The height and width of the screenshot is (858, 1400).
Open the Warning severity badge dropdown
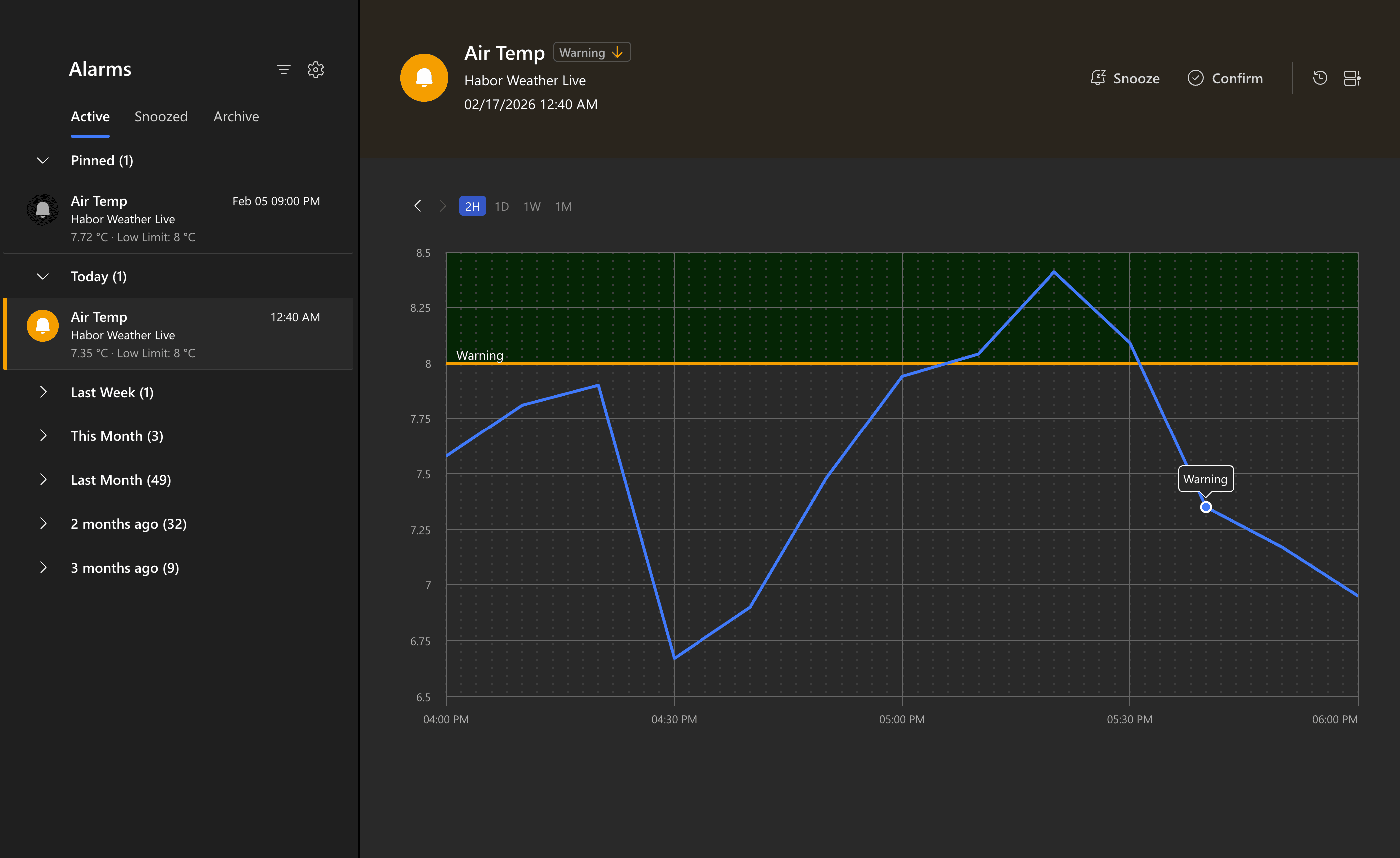click(592, 53)
